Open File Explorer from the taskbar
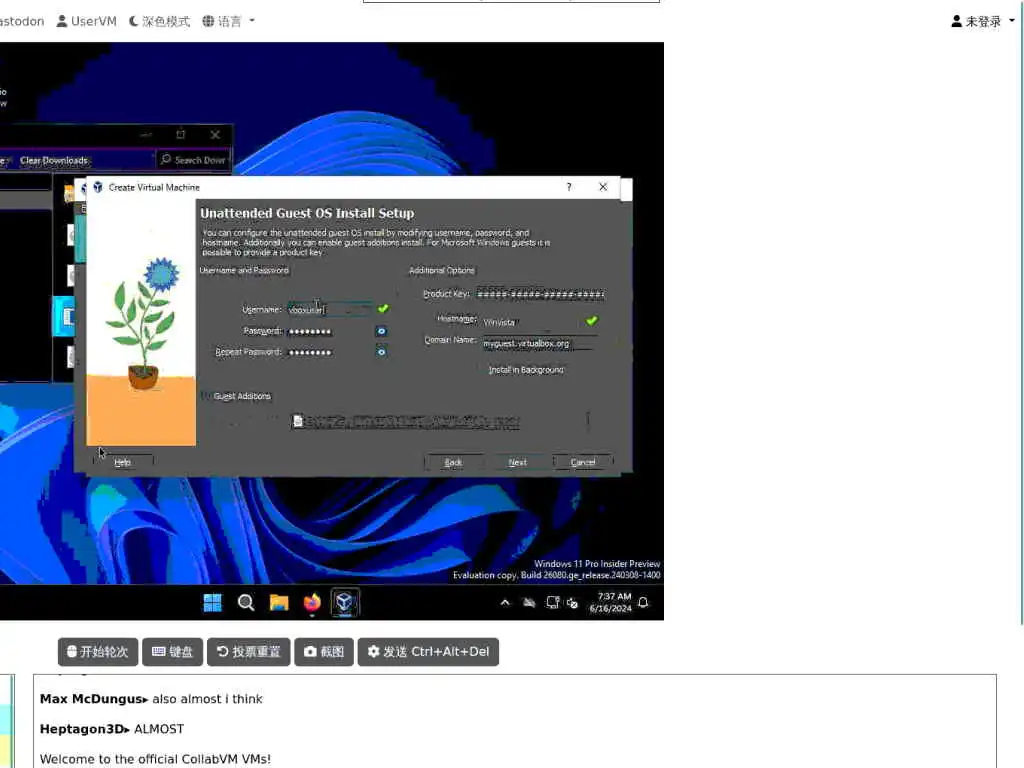1024x768 pixels. tap(279, 602)
